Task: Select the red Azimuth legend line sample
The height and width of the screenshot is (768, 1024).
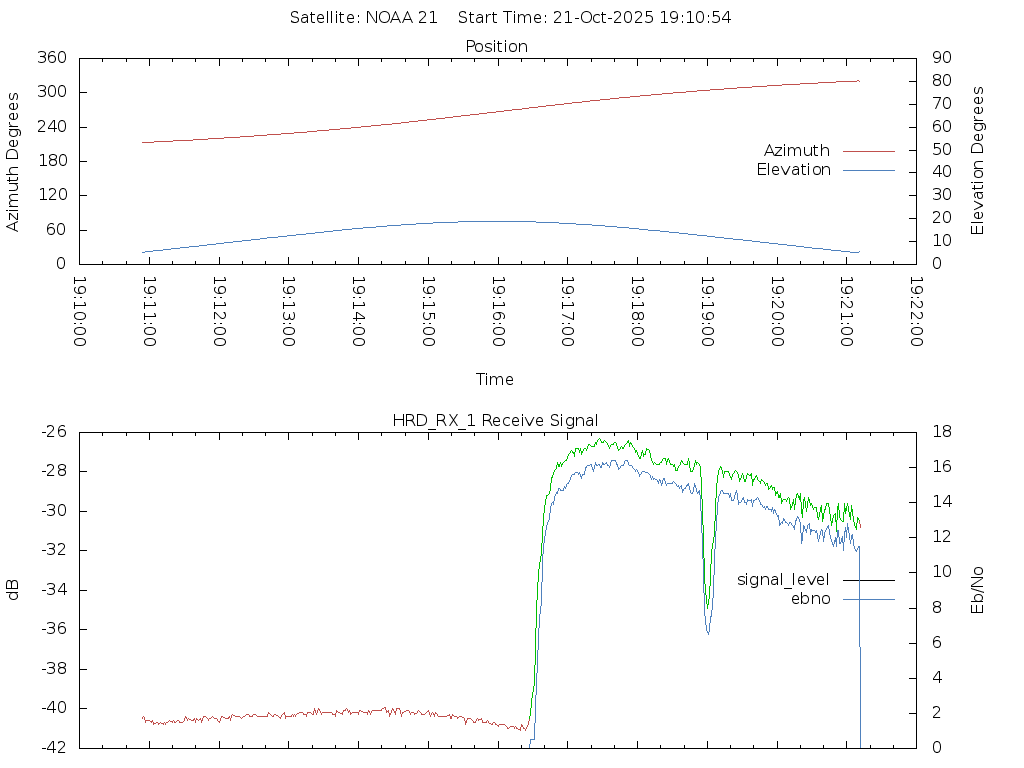Action: point(868,151)
